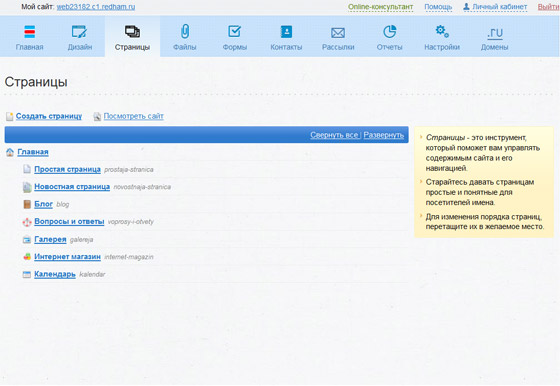Click the book icon of Блог
The width and height of the screenshot is (560, 386).
[x=27, y=204]
